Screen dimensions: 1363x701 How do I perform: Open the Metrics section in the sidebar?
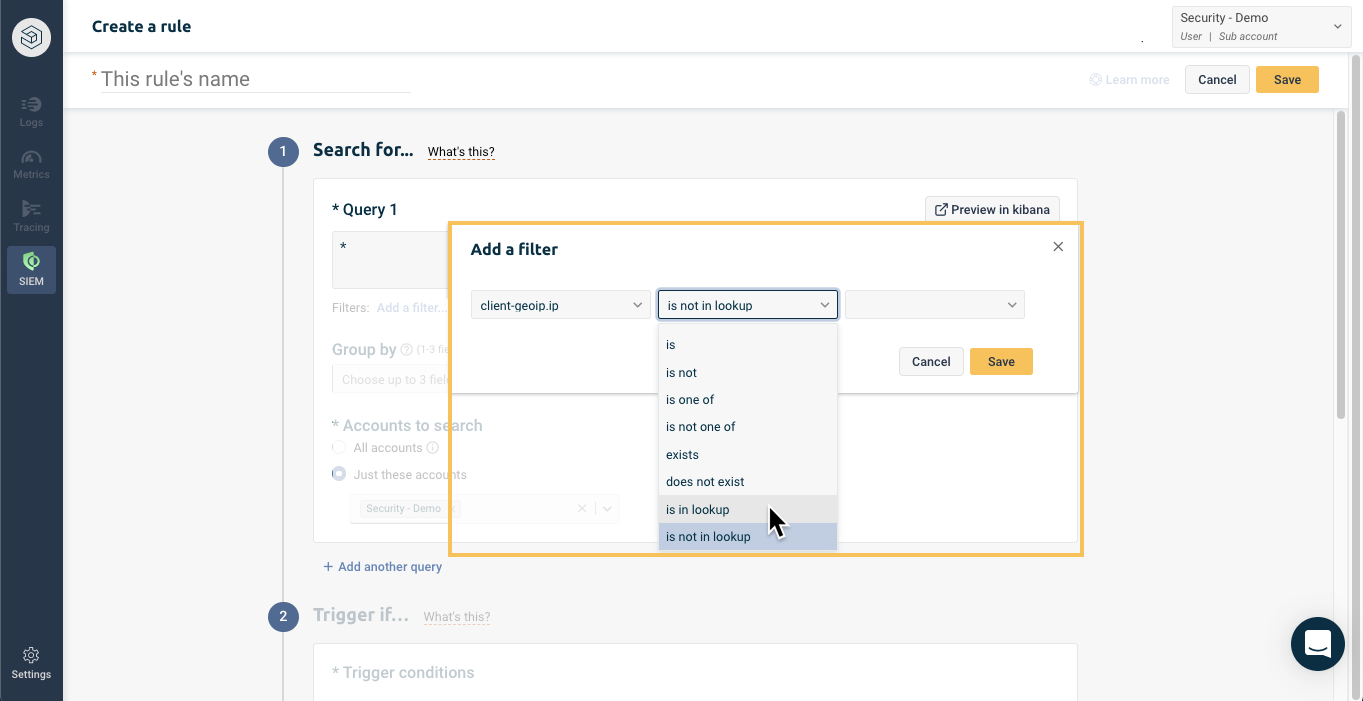pyautogui.click(x=31, y=162)
